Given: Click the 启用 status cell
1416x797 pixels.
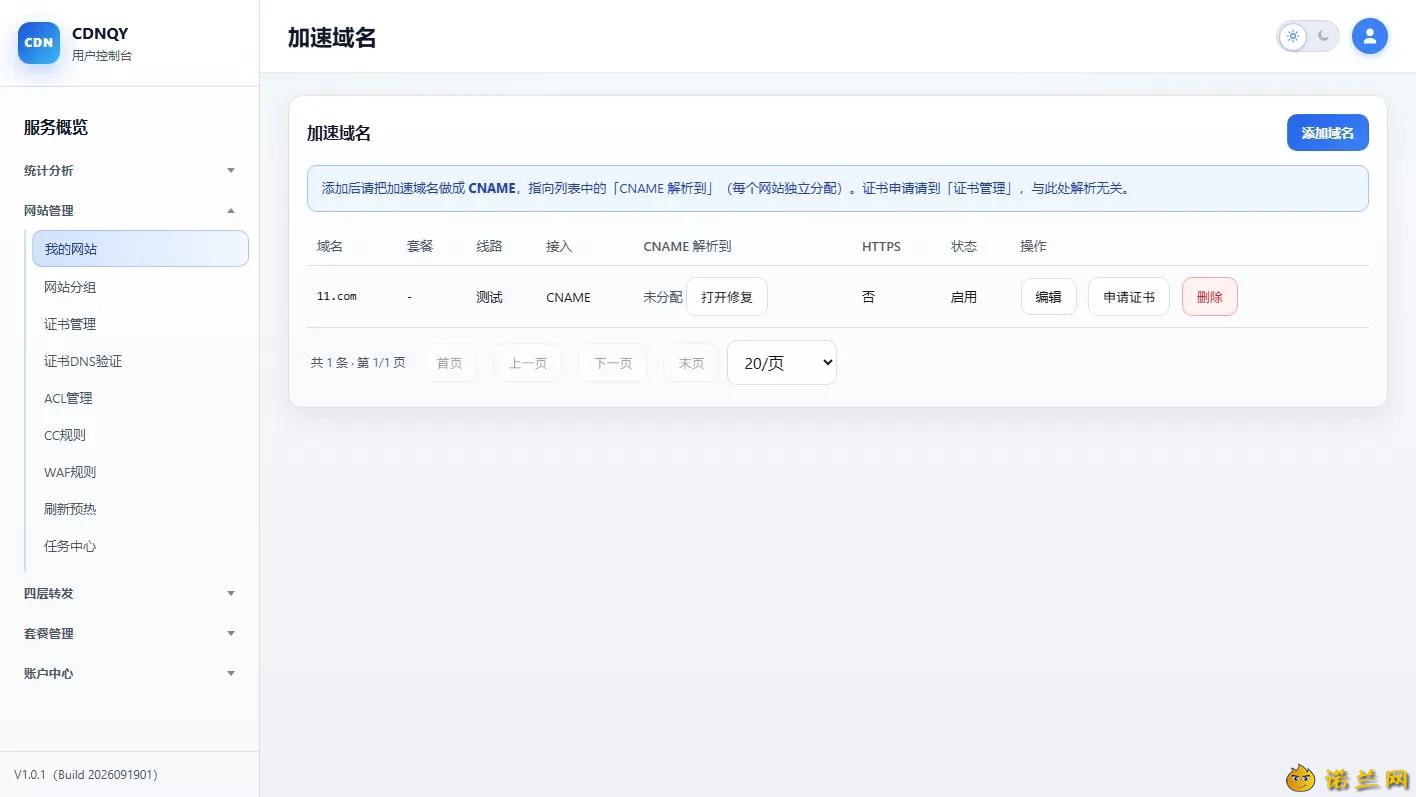Looking at the screenshot, I should click(x=964, y=297).
